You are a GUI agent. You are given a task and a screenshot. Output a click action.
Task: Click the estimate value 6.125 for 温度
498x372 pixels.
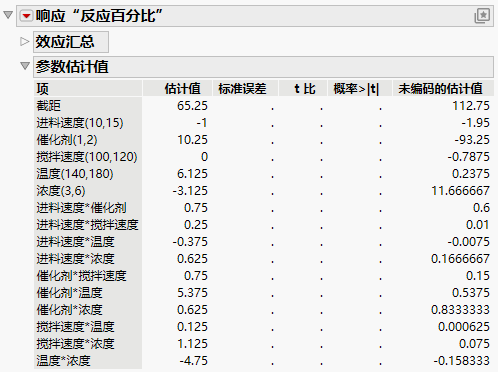192,174
